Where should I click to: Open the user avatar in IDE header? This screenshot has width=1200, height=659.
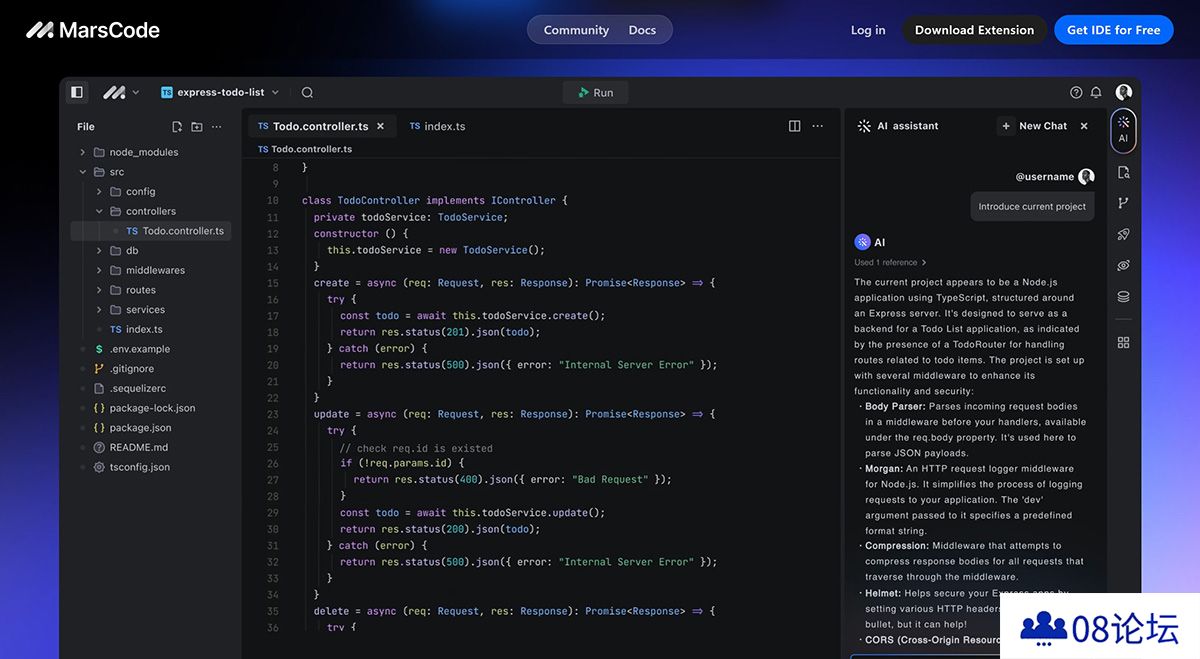tap(1124, 92)
